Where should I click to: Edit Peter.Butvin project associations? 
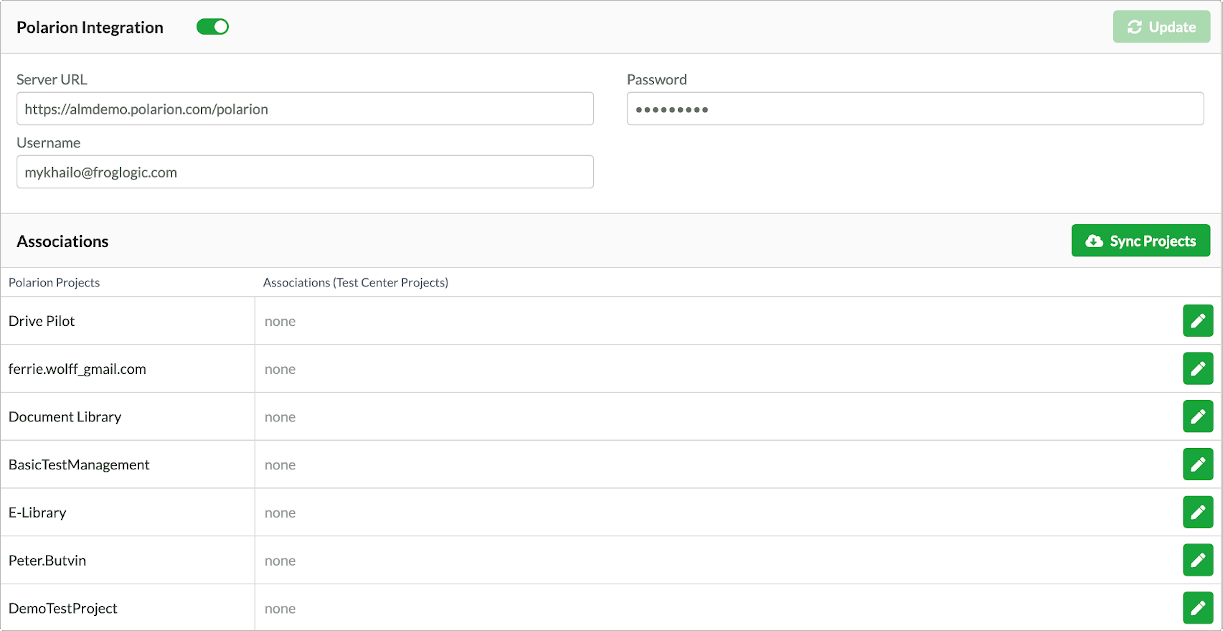click(1197, 560)
